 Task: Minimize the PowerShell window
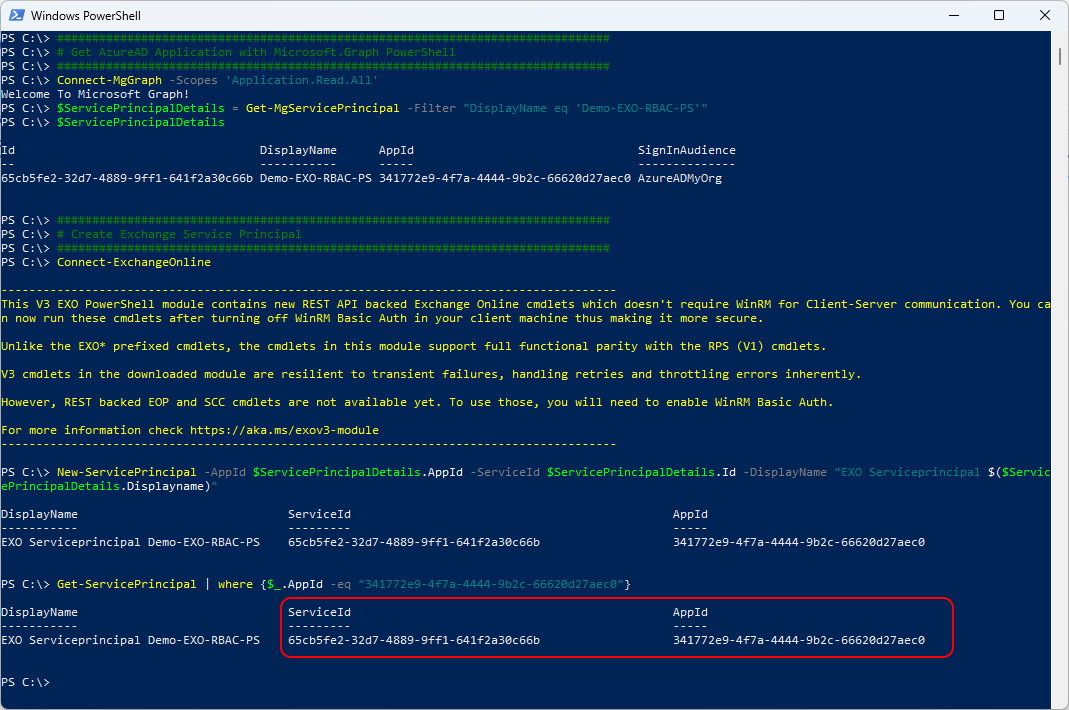point(954,15)
